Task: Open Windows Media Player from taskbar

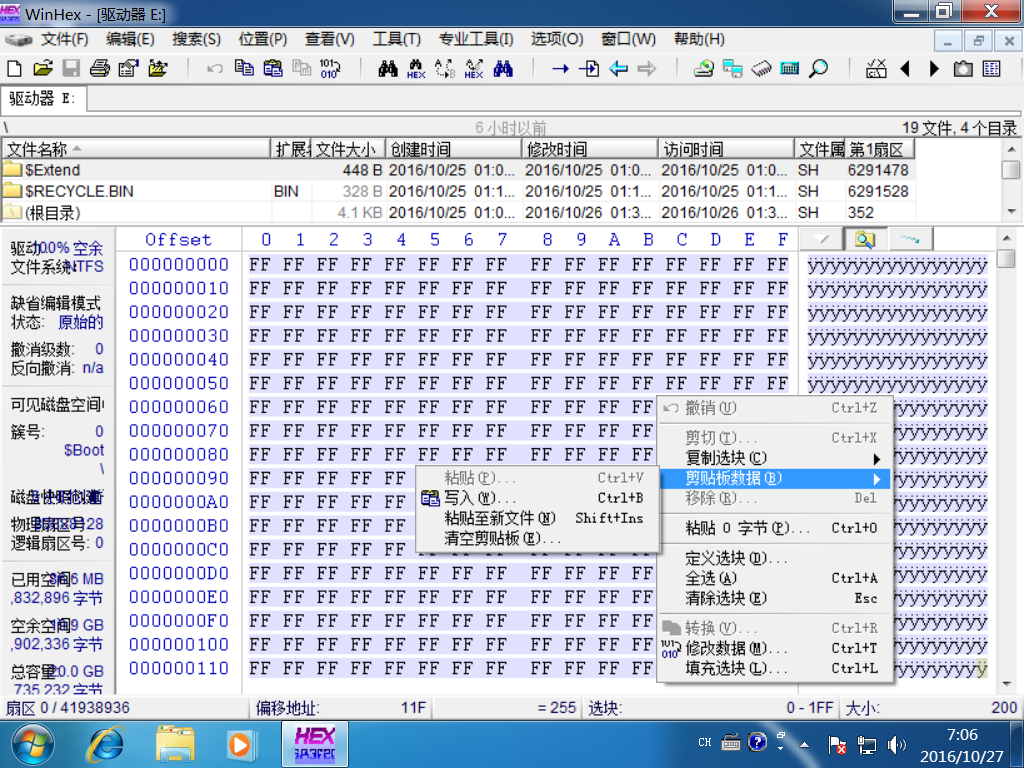Action: (241, 745)
